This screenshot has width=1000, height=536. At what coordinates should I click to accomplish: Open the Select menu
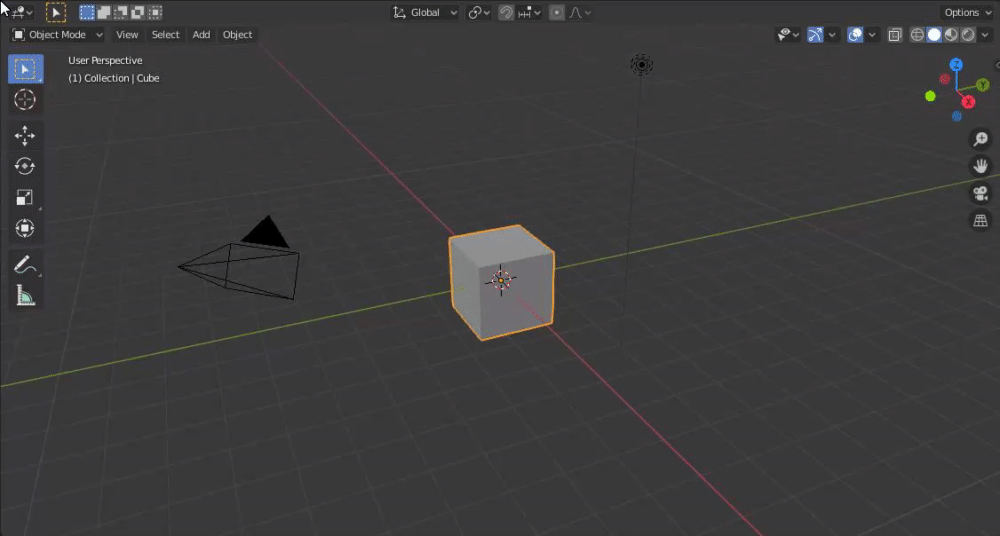click(x=165, y=34)
